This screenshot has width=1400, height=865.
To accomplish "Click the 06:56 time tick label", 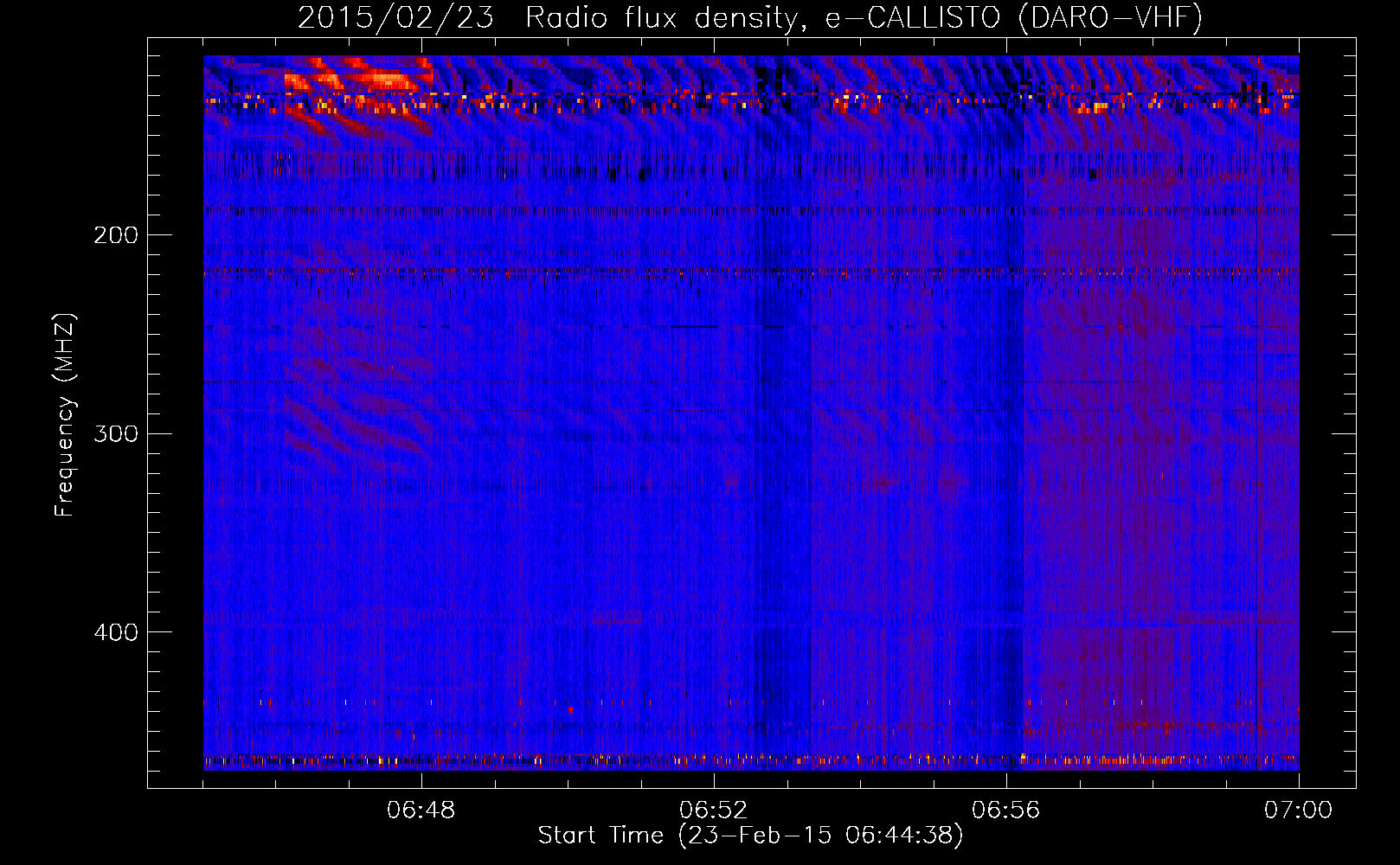I will tap(1006, 811).
